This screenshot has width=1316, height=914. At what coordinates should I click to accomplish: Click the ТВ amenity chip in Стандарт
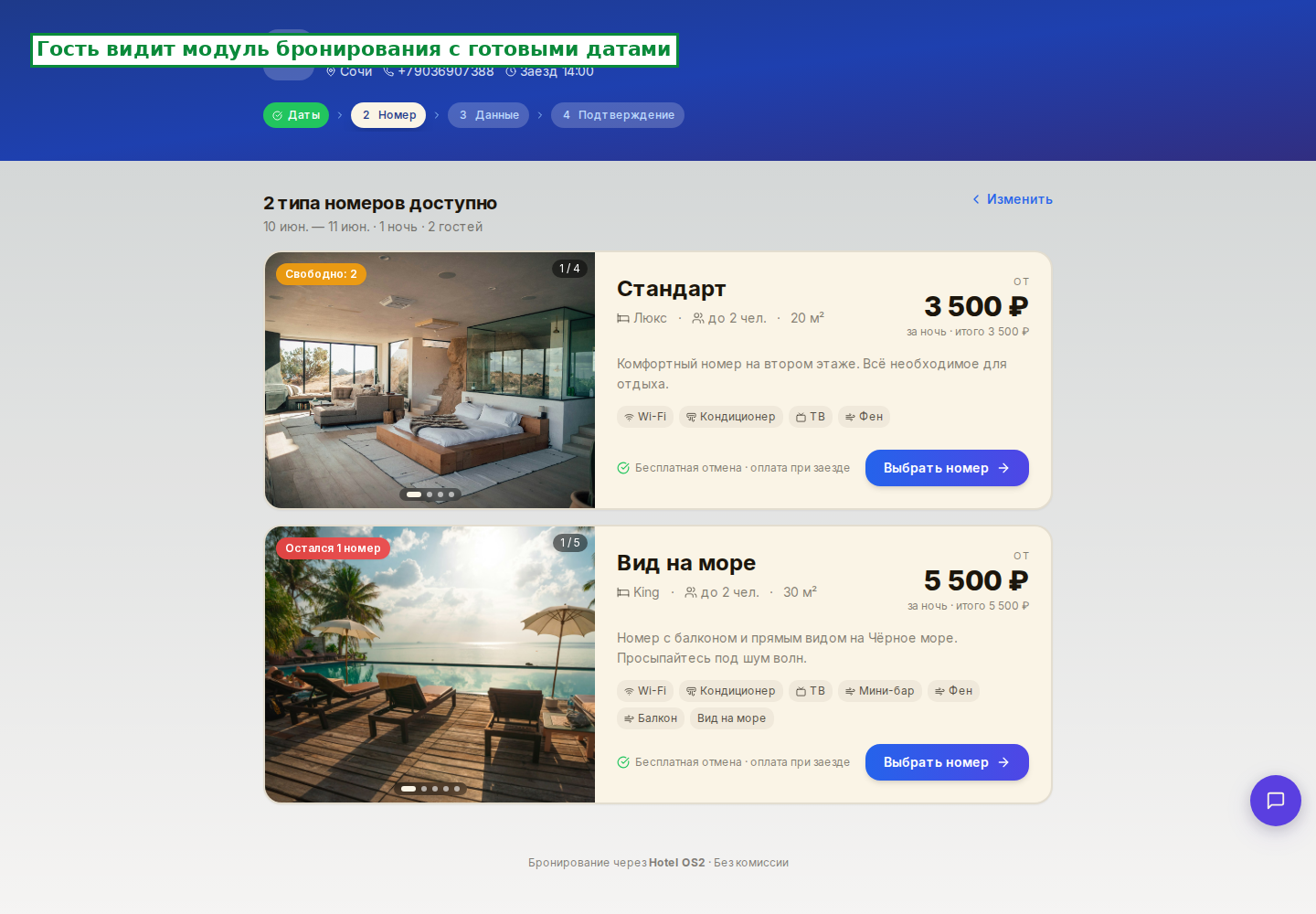tap(811, 417)
